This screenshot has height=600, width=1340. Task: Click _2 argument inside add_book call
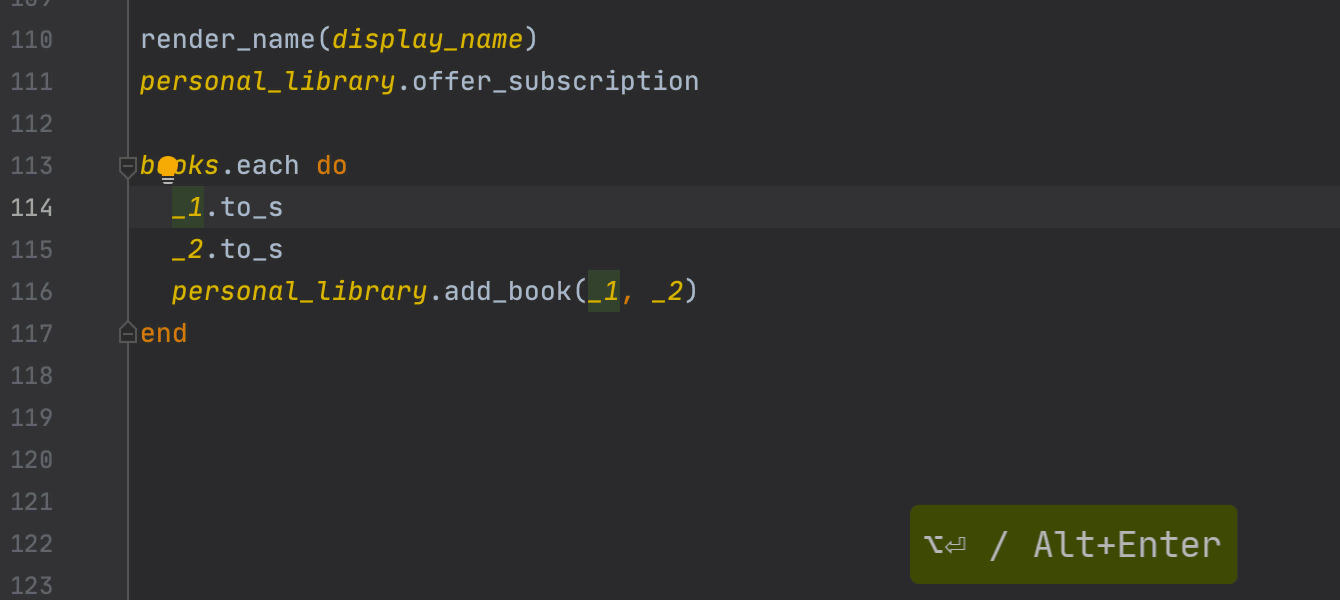[667, 292]
